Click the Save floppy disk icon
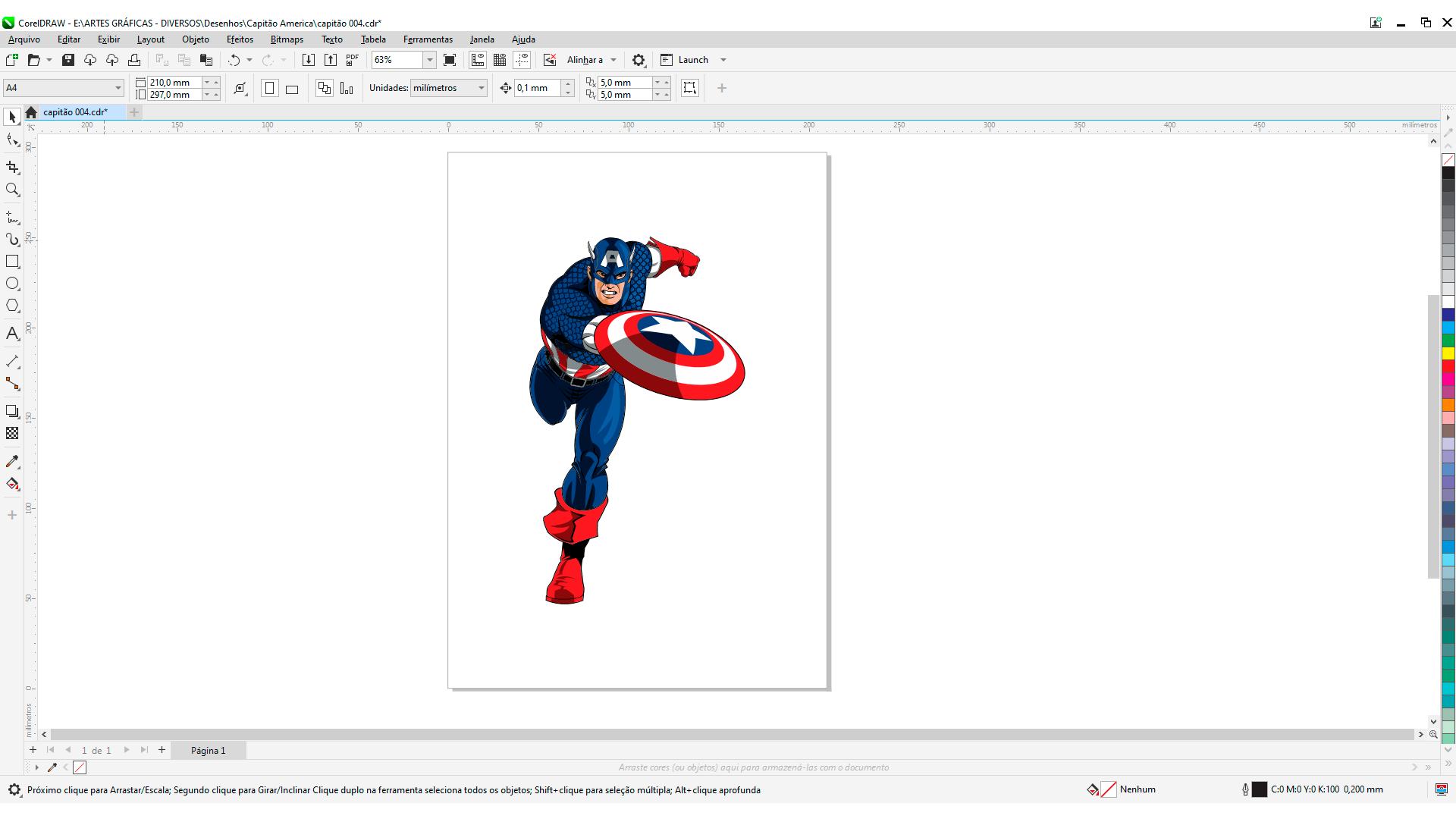The height and width of the screenshot is (819, 1456). [x=68, y=60]
